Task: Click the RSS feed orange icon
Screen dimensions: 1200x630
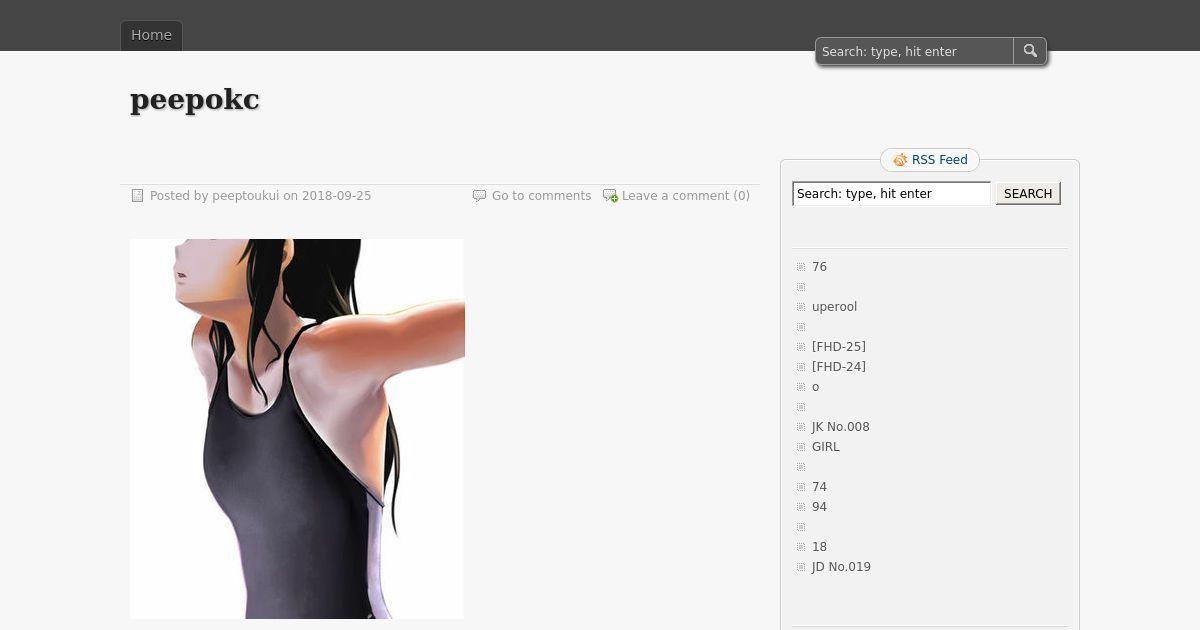Action: 900,160
